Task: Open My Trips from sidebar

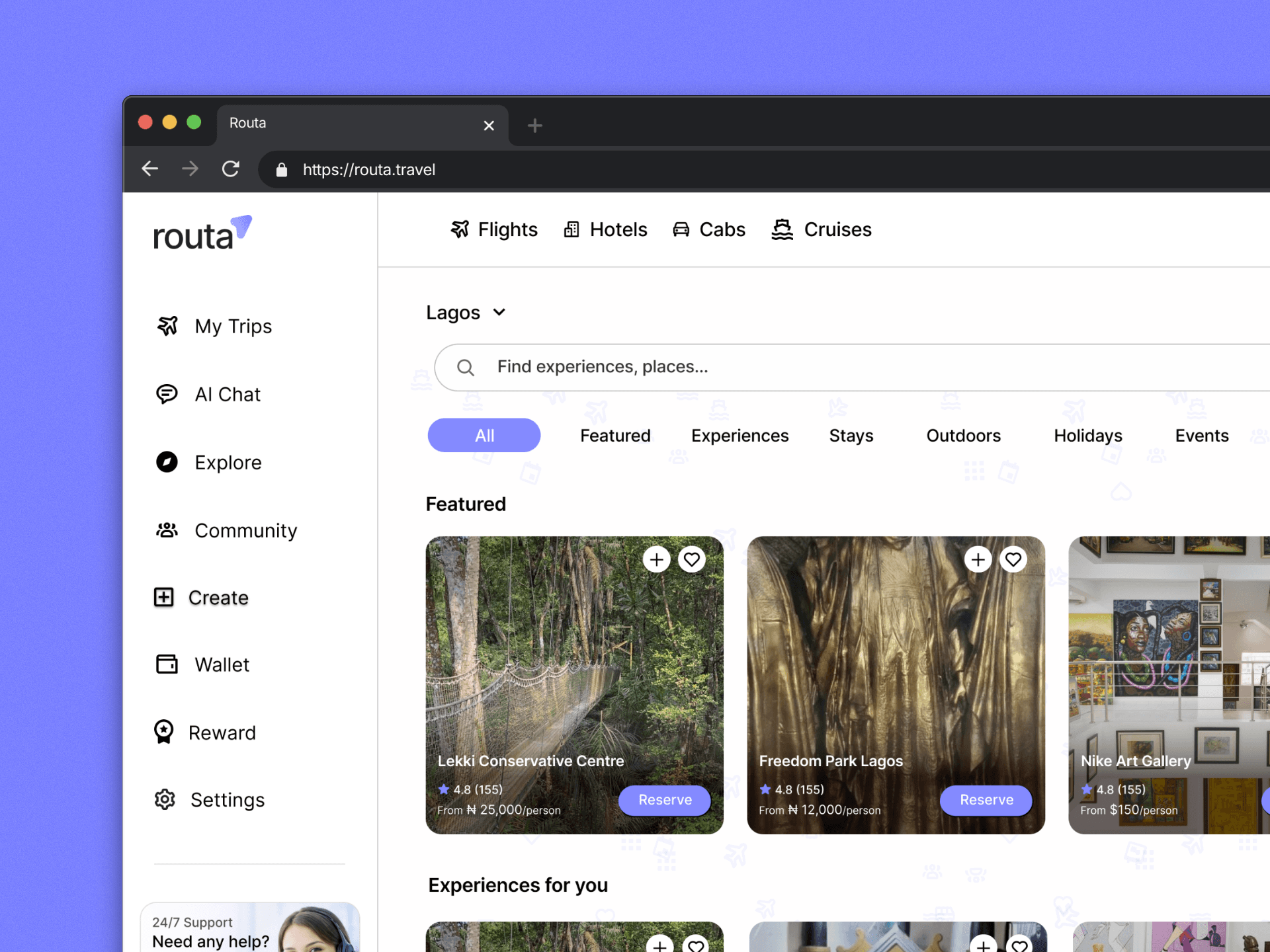Action: [x=214, y=326]
